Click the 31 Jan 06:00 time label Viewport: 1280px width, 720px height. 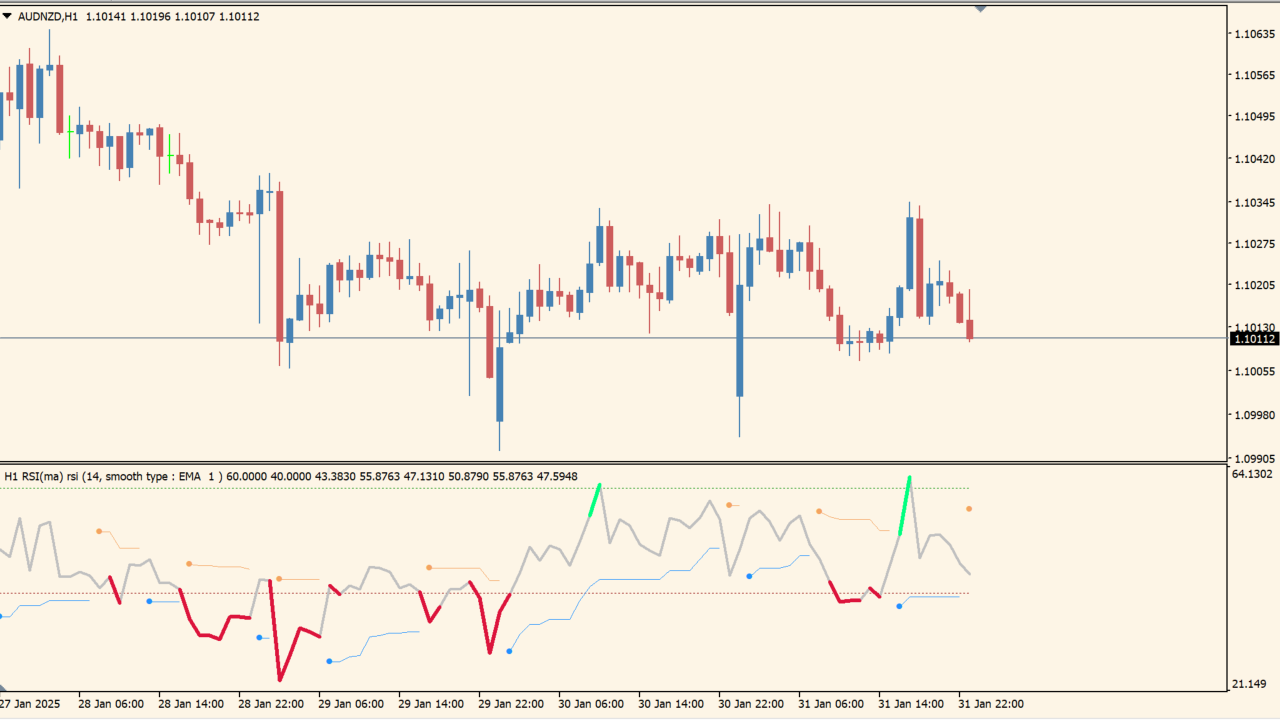pos(831,704)
